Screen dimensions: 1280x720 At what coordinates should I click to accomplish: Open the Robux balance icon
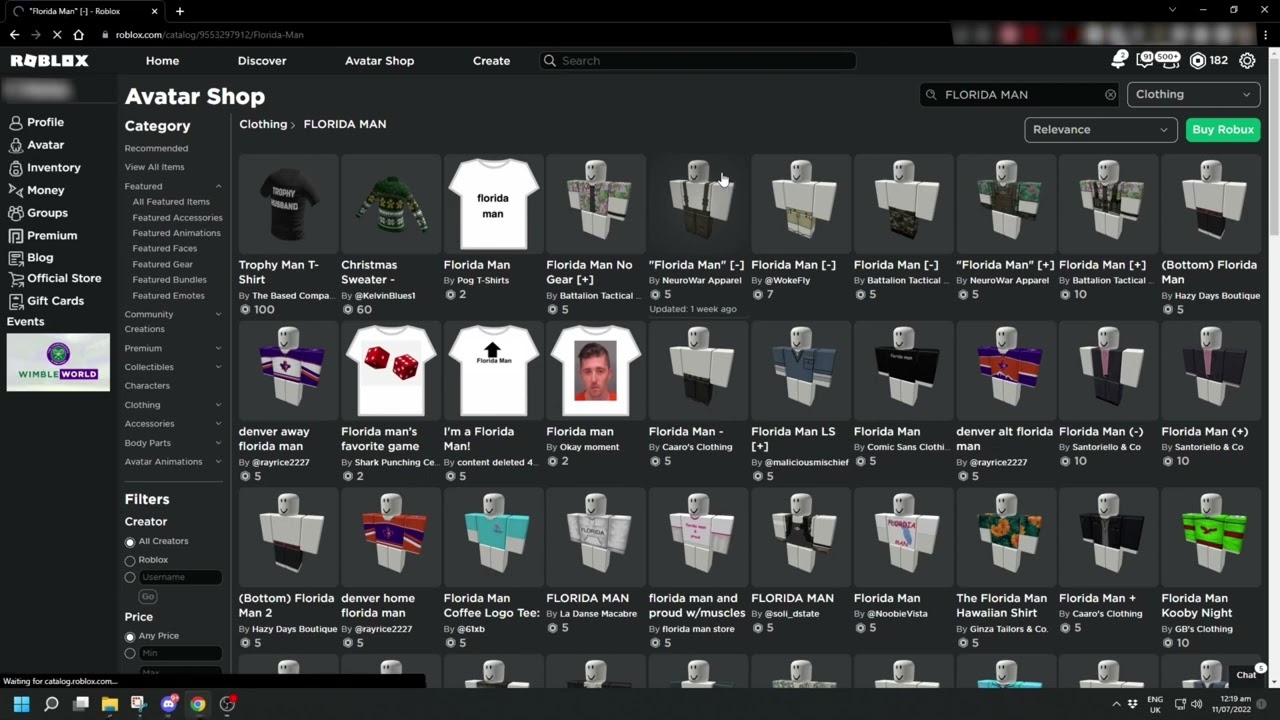[x=1198, y=61]
